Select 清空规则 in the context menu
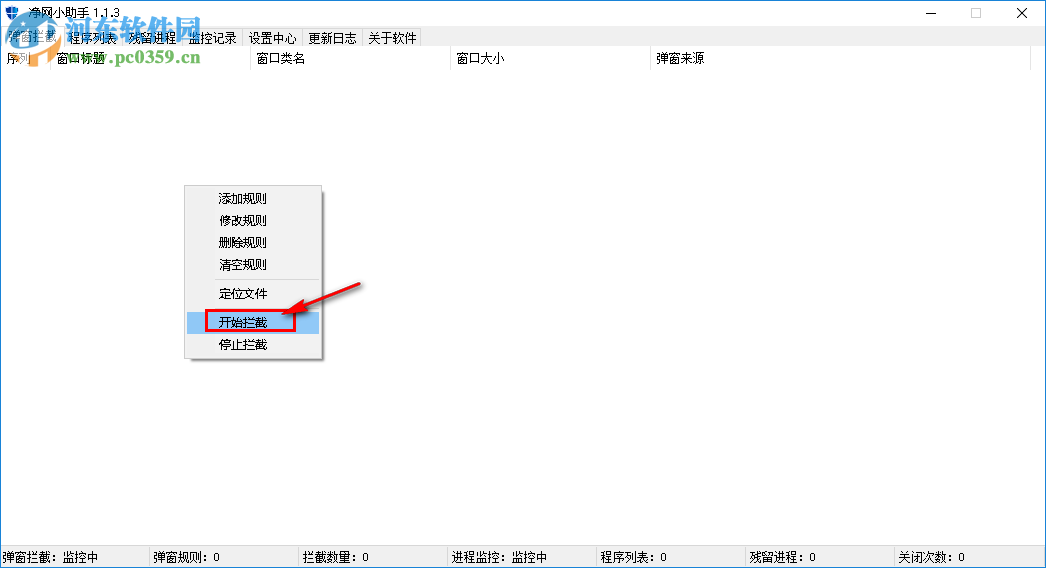Screen dimensions: 1046x568 tap(253, 265)
